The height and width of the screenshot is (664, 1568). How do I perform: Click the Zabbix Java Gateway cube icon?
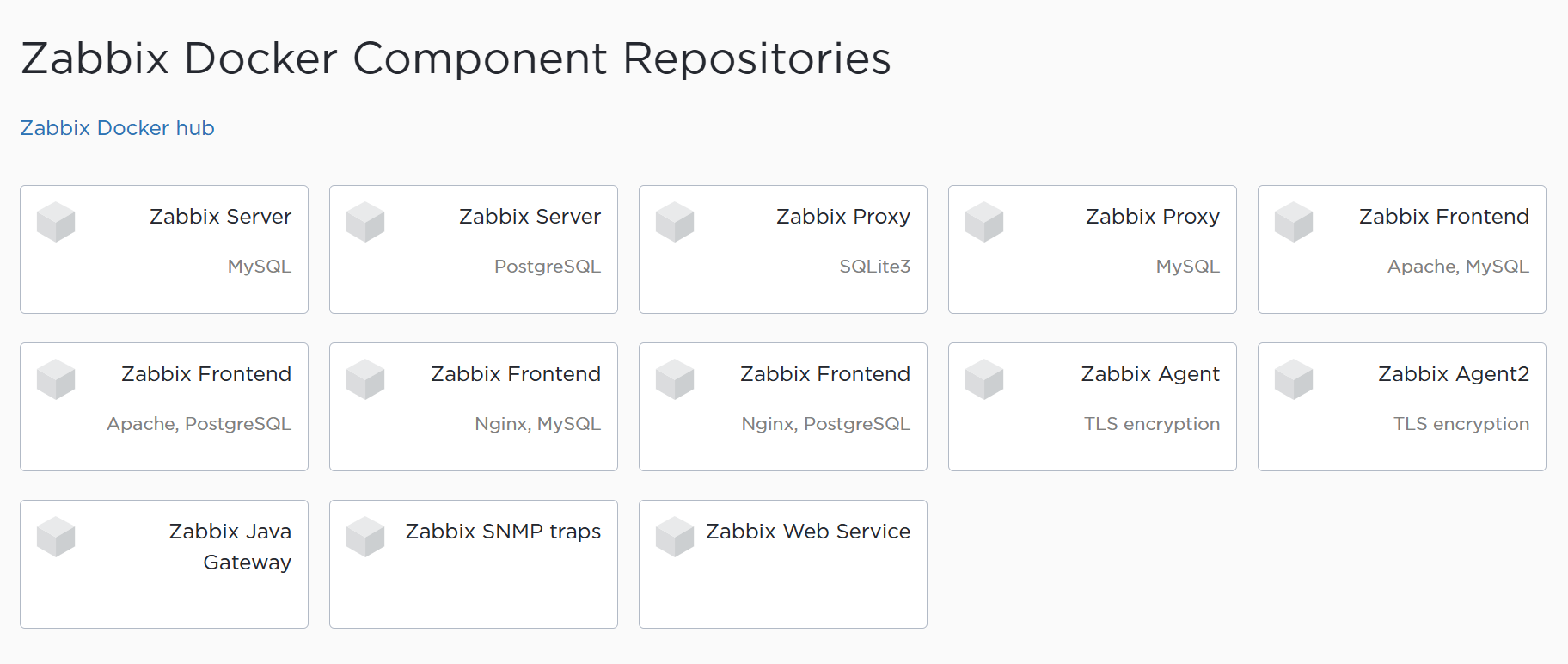pyautogui.click(x=56, y=537)
